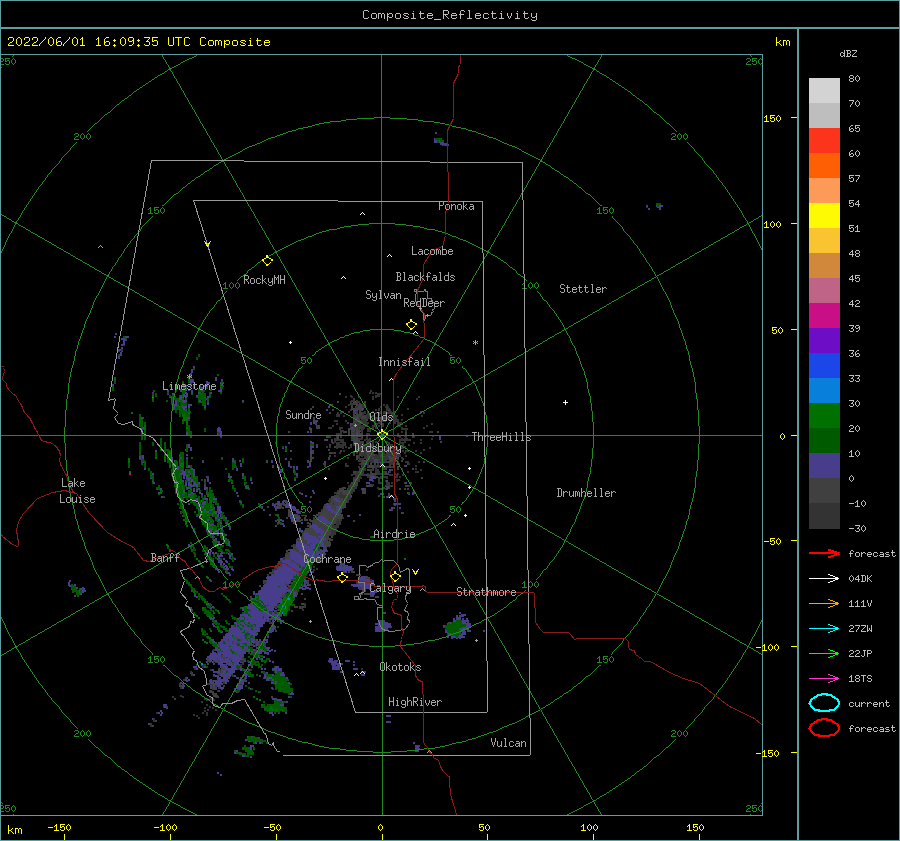The height and width of the screenshot is (841, 900).
Task: Select the magenta swatch between 42 and 39
Action: pyautogui.click(x=824, y=315)
